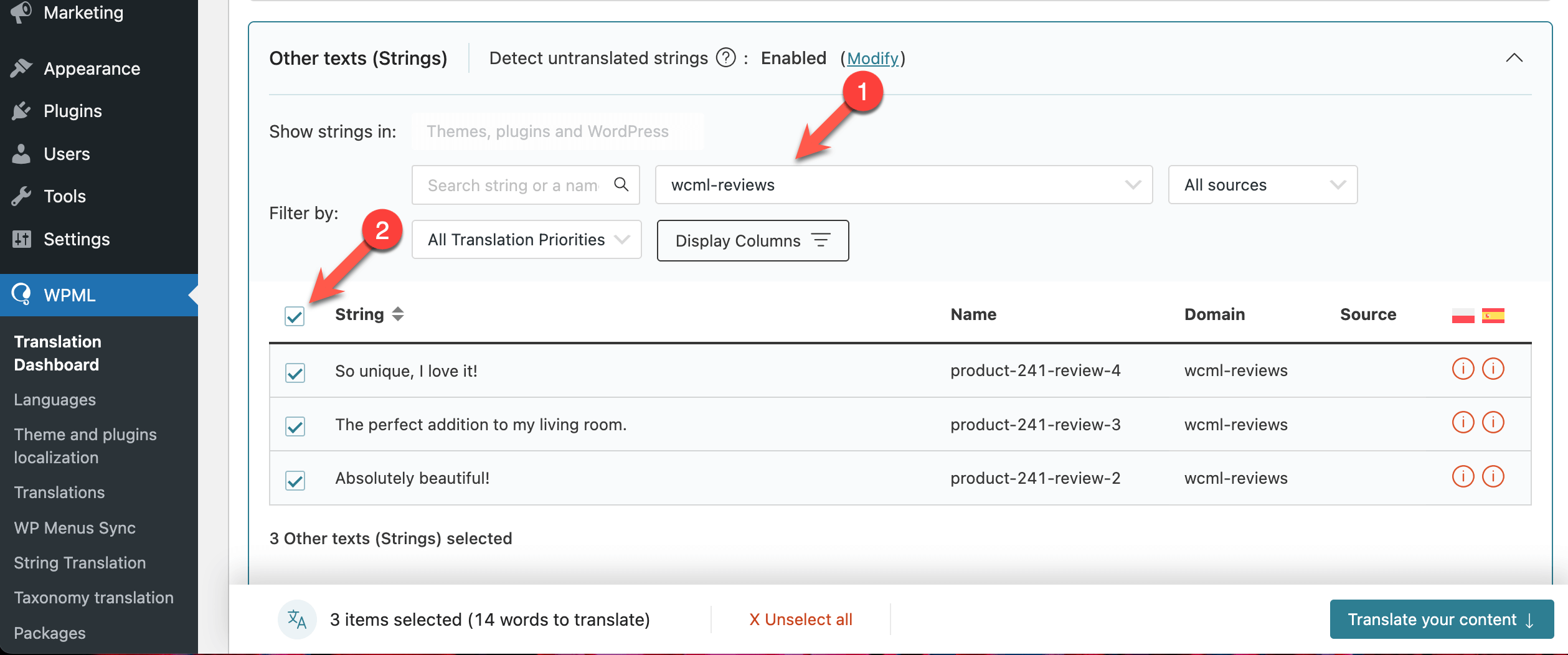Click the Modify link
This screenshot has height=655, width=1568.
872,59
